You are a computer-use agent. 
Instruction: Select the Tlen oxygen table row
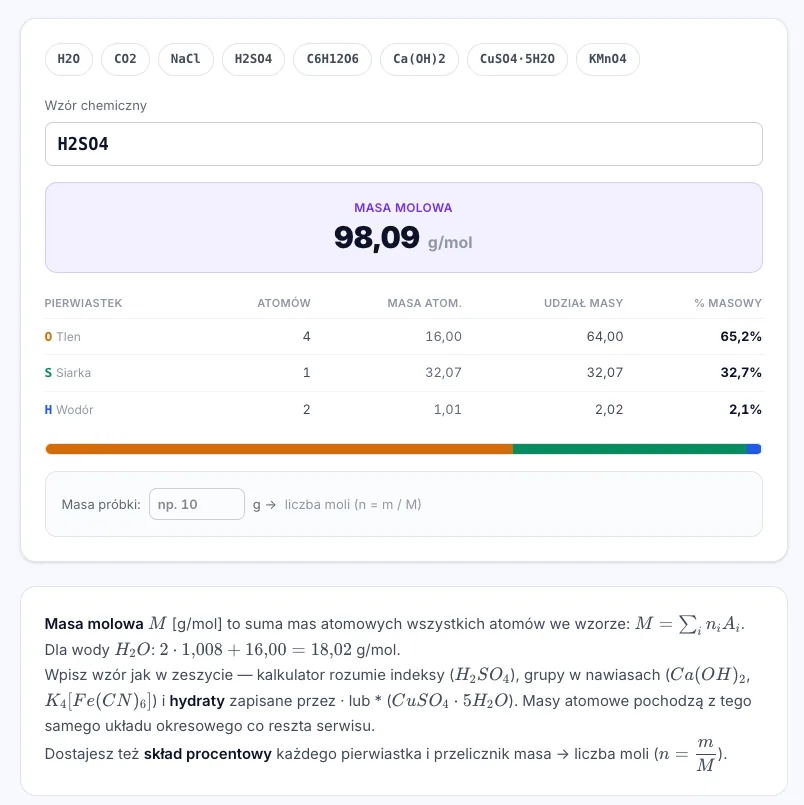404,337
